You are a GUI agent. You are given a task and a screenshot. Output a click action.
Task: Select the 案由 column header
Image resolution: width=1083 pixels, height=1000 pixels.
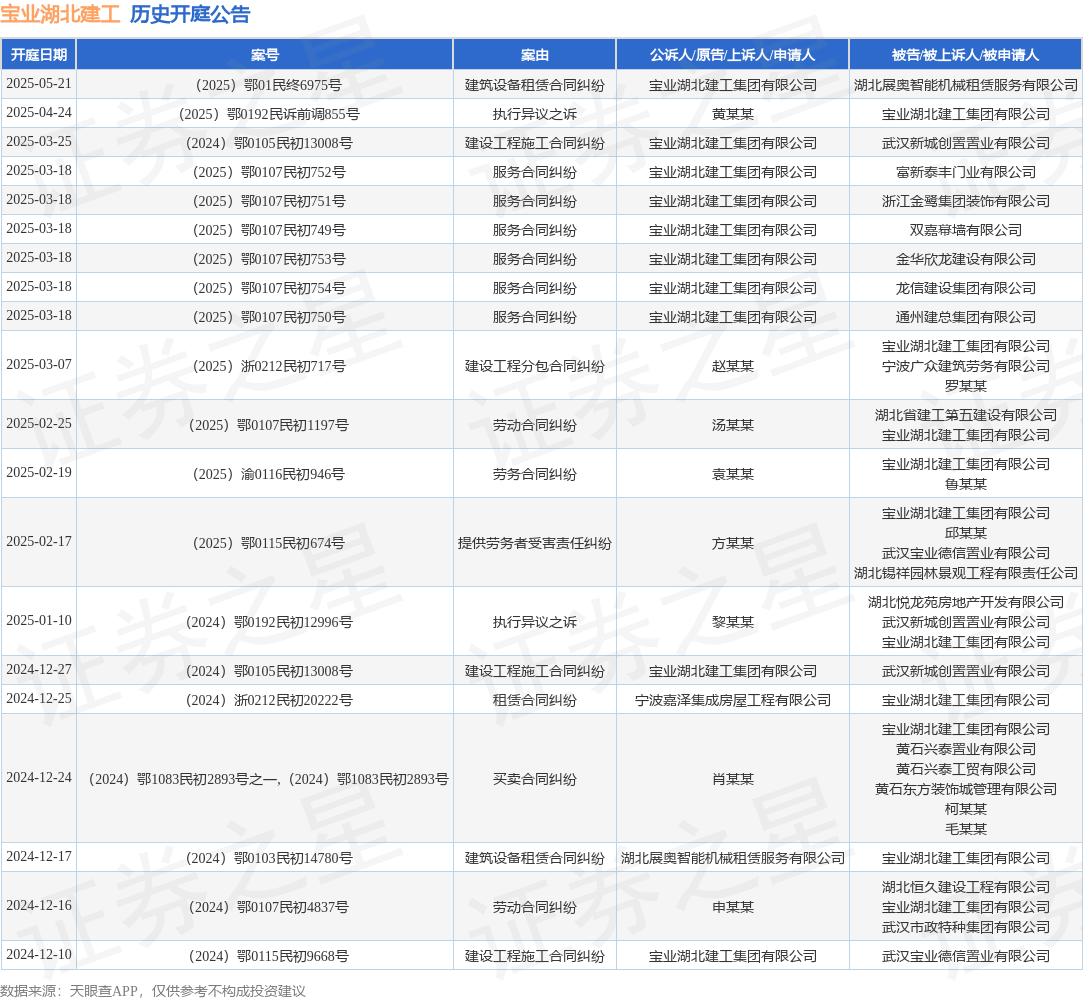point(535,55)
